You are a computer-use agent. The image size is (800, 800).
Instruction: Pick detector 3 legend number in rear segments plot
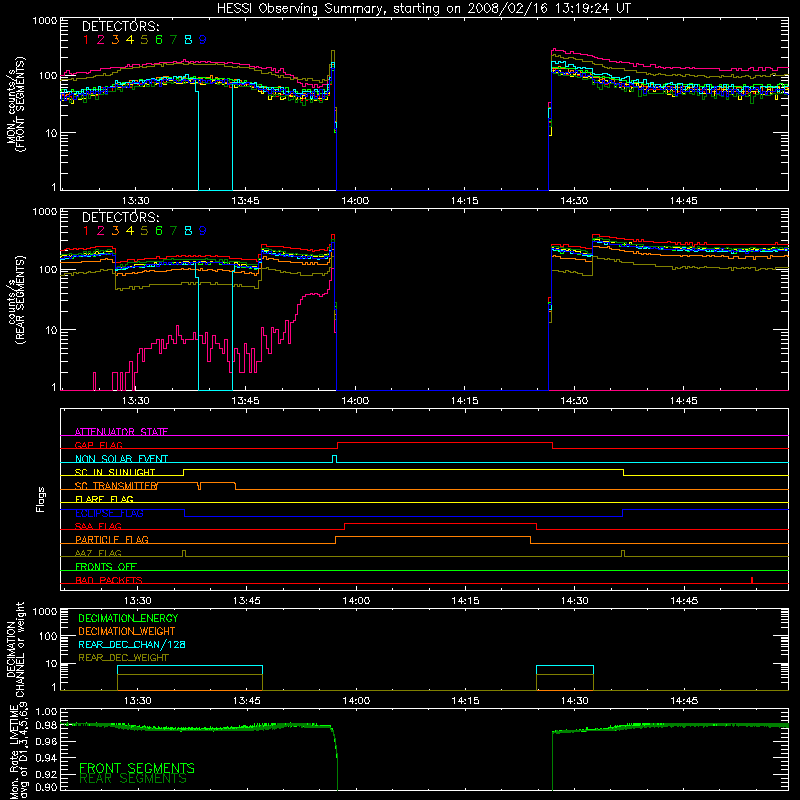[x=115, y=231]
